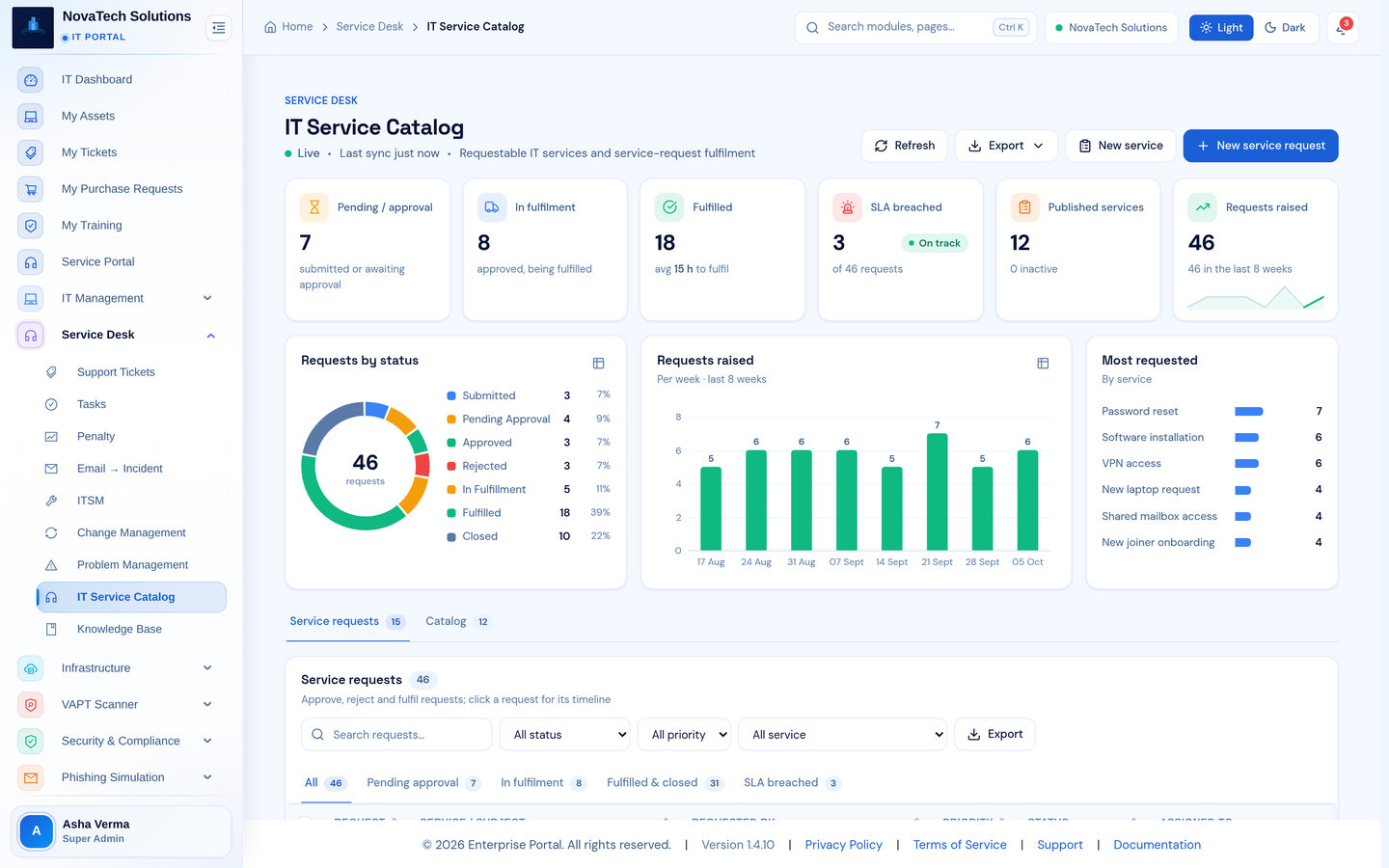
Task: Filter by SLA breached tab
Action: coord(792,783)
